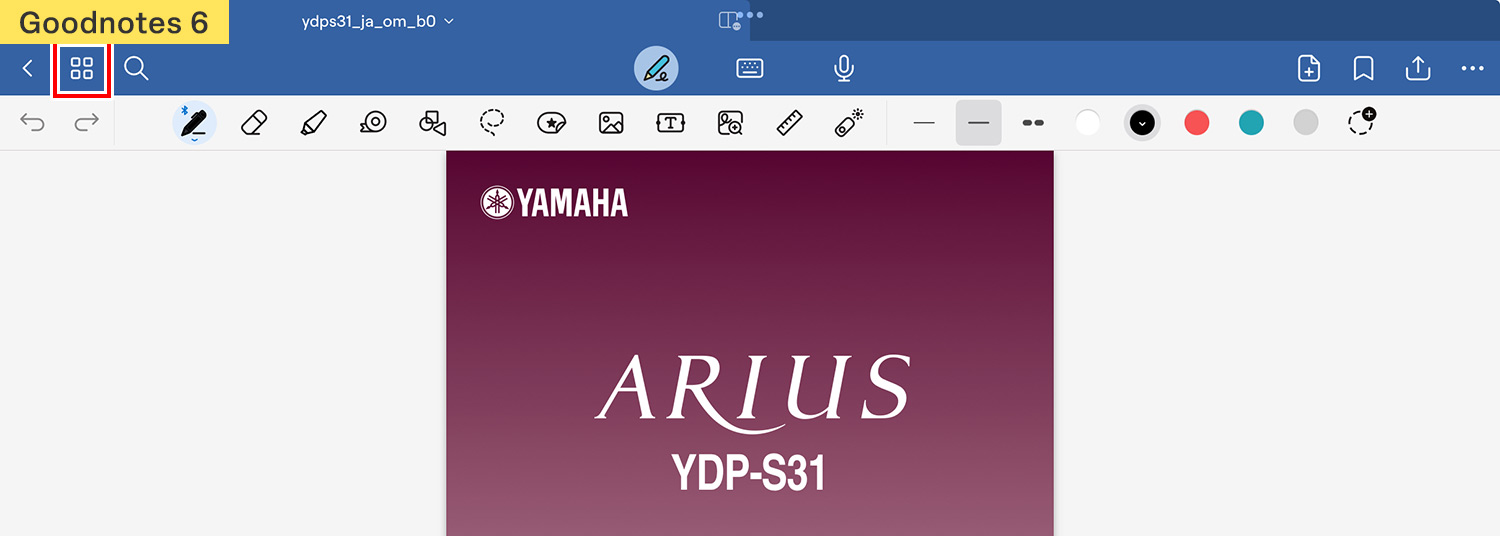This screenshot has width=1500, height=536.
Task: Click the ARIUS title on the page
Action: click(x=753, y=392)
